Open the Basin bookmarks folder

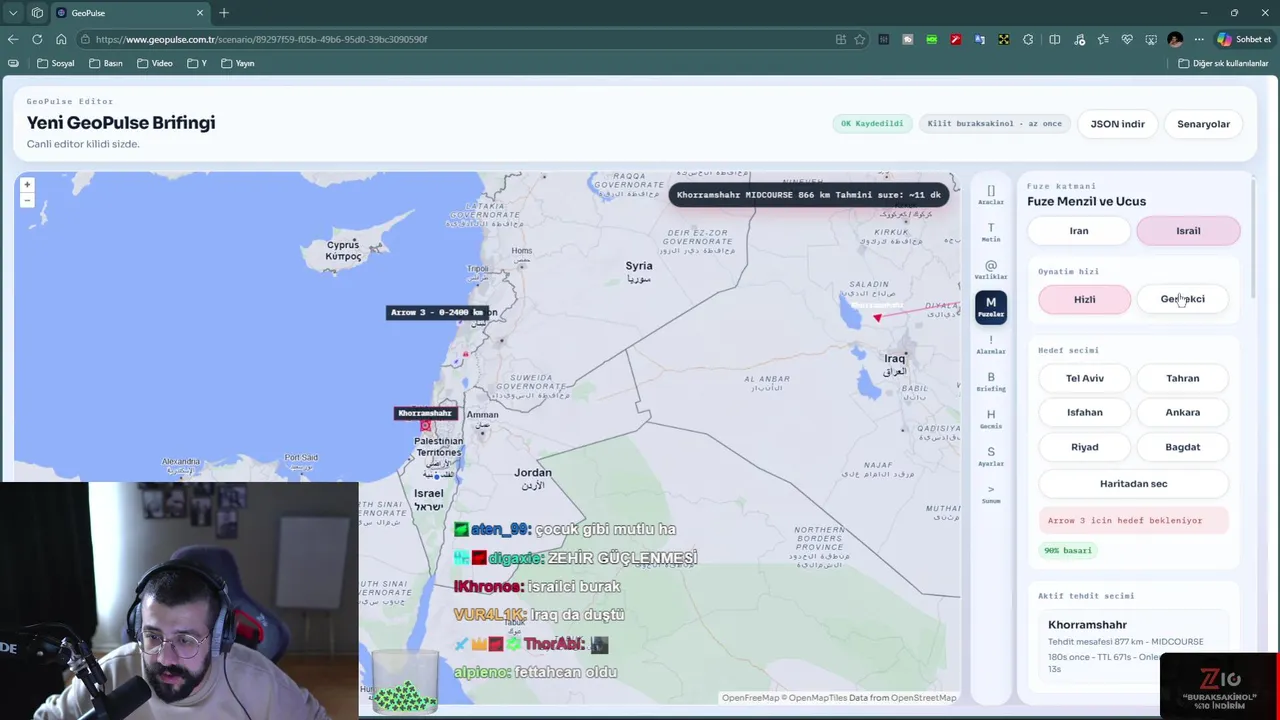pyautogui.click(x=105, y=63)
